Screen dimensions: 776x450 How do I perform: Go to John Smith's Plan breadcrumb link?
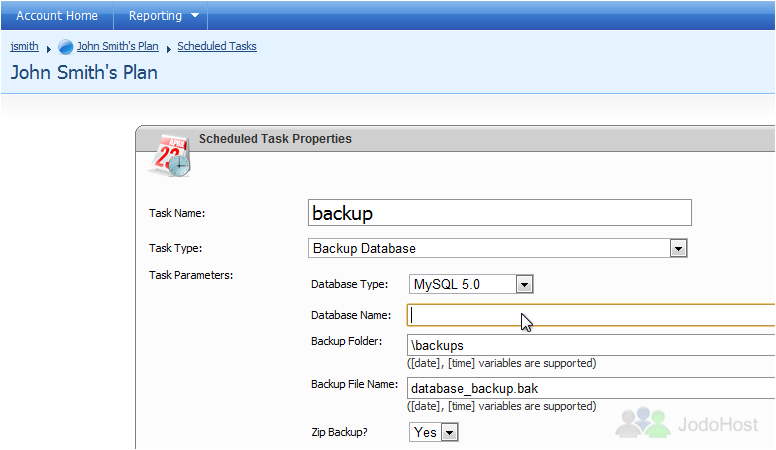pyautogui.click(x=117, y=46)
